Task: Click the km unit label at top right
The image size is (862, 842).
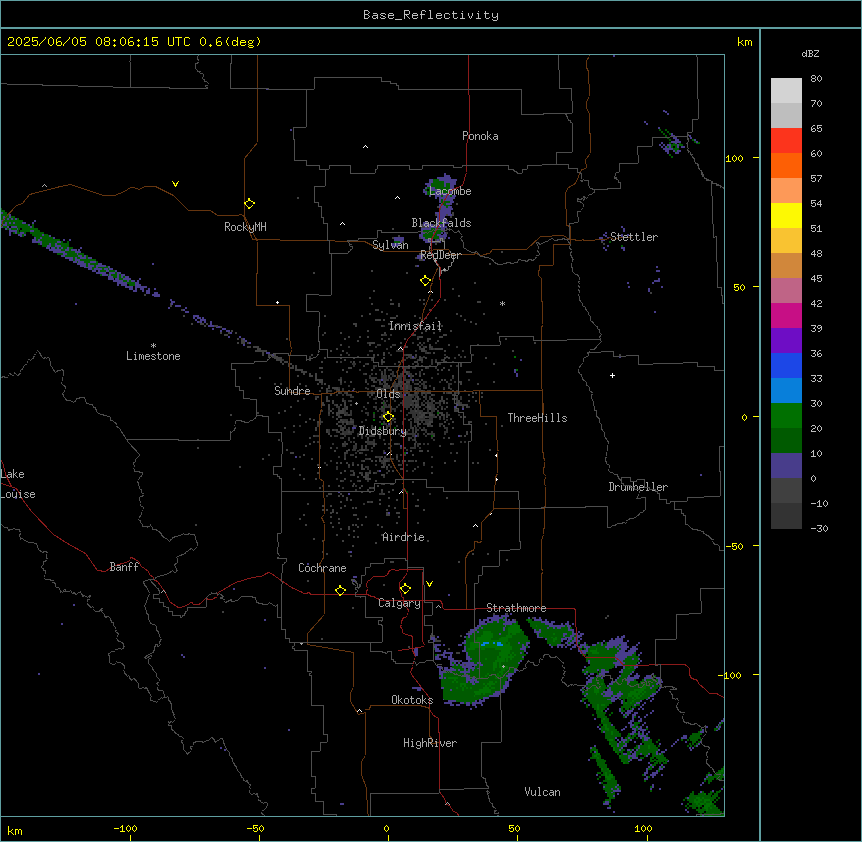Action: tap(745, 42)
